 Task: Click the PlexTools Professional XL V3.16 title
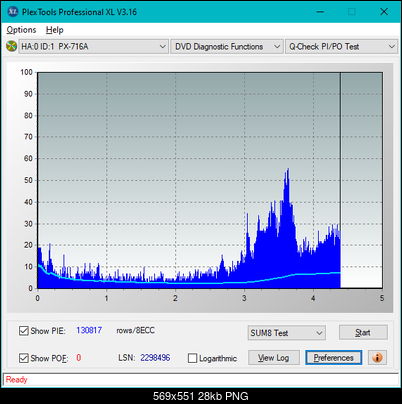click(79, 12)
